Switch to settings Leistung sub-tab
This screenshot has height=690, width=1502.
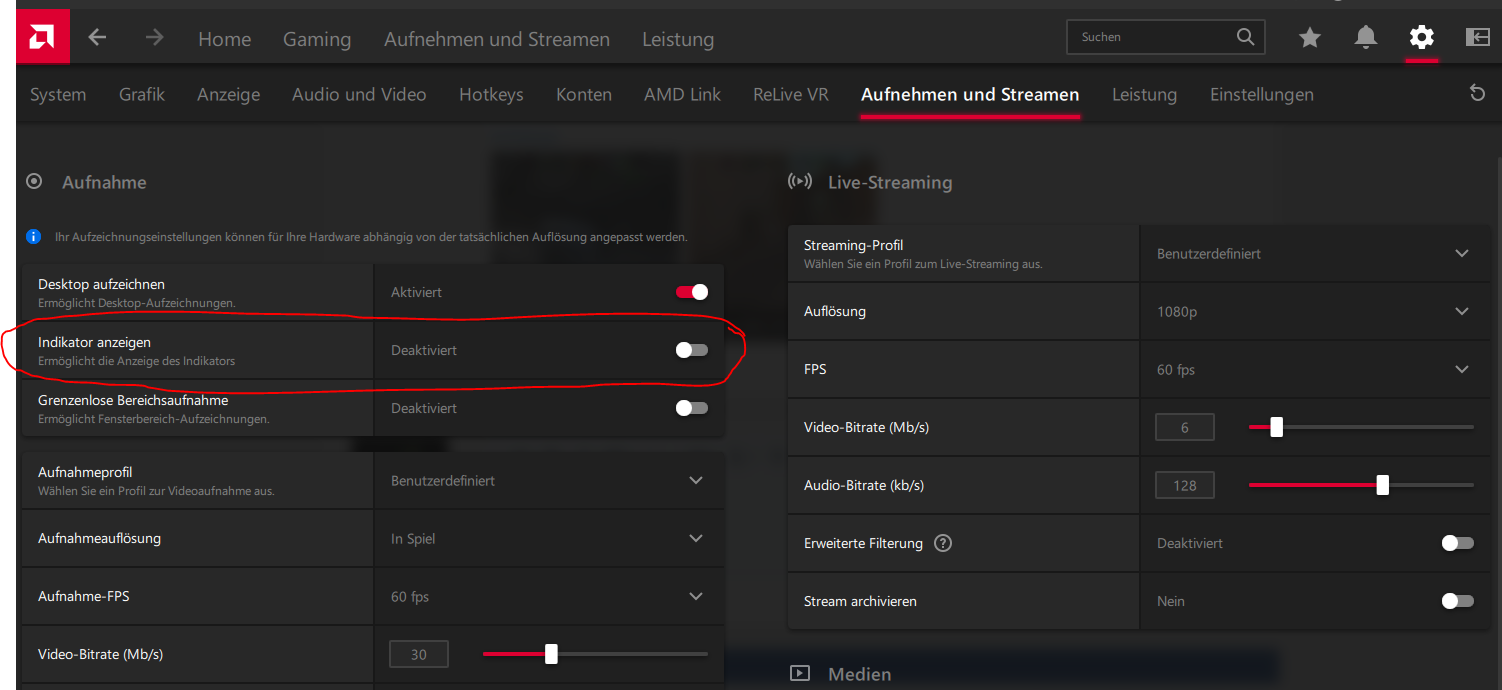click(1144, 94)
